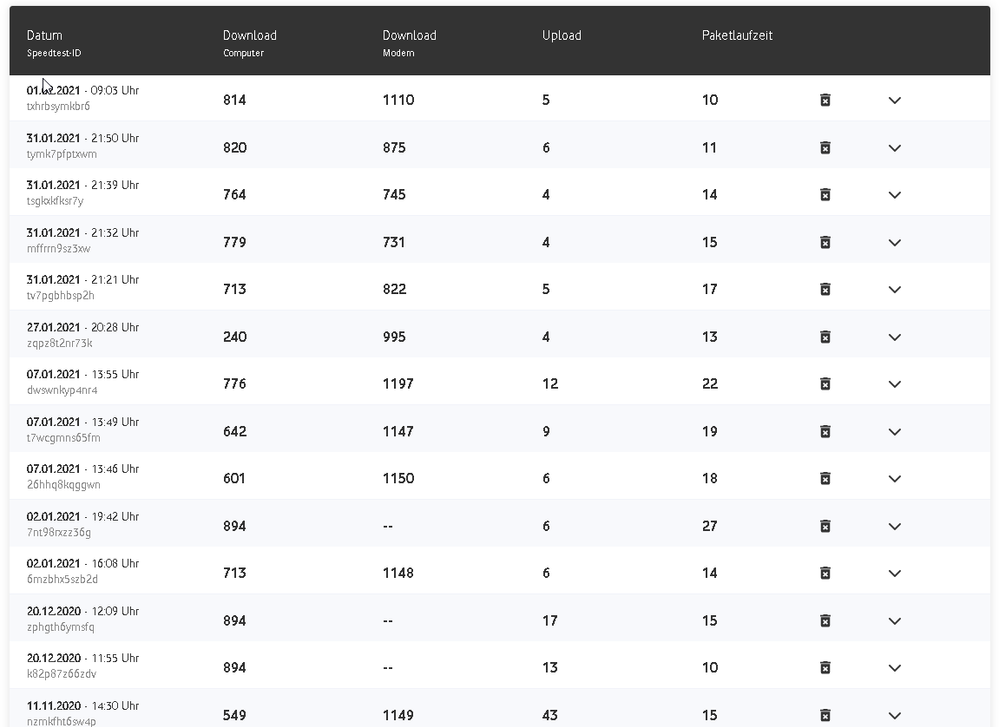
Task: Expand details for speedtest txhrbsymkbr6
Action: pos(894,100)
